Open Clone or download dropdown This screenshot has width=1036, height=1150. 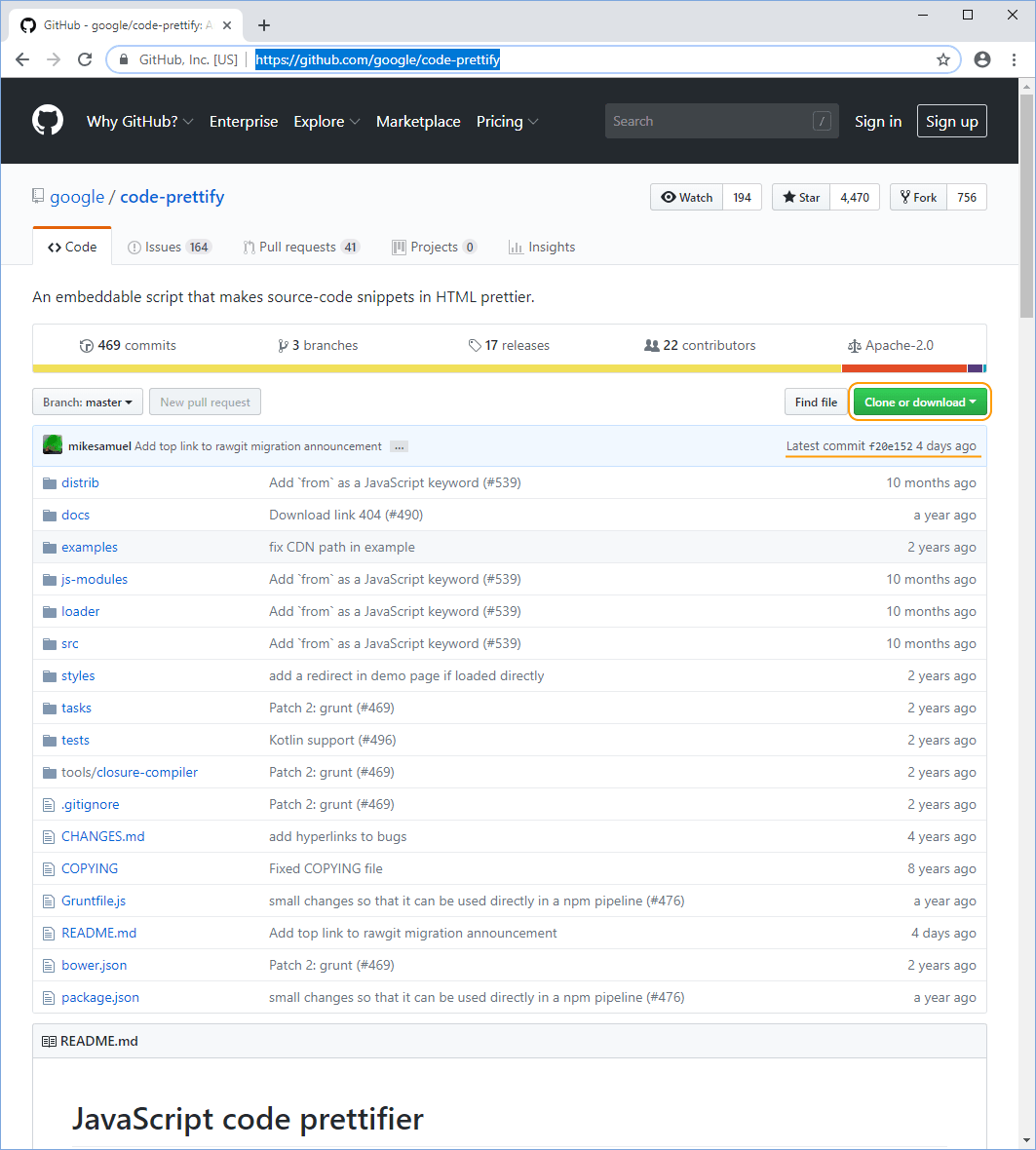click(920, 402)
